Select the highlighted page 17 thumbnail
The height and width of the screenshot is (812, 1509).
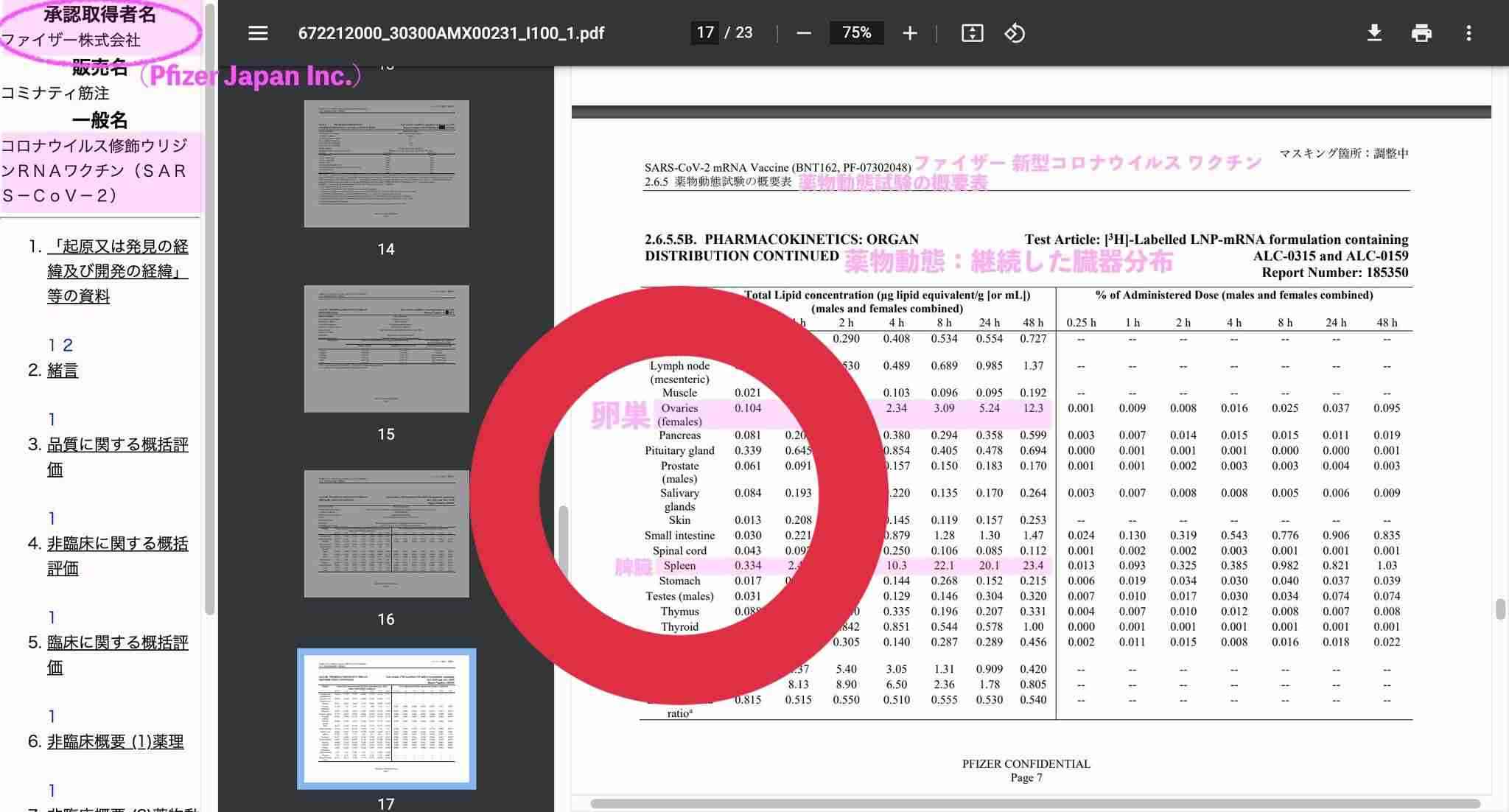tap(386, 718)
